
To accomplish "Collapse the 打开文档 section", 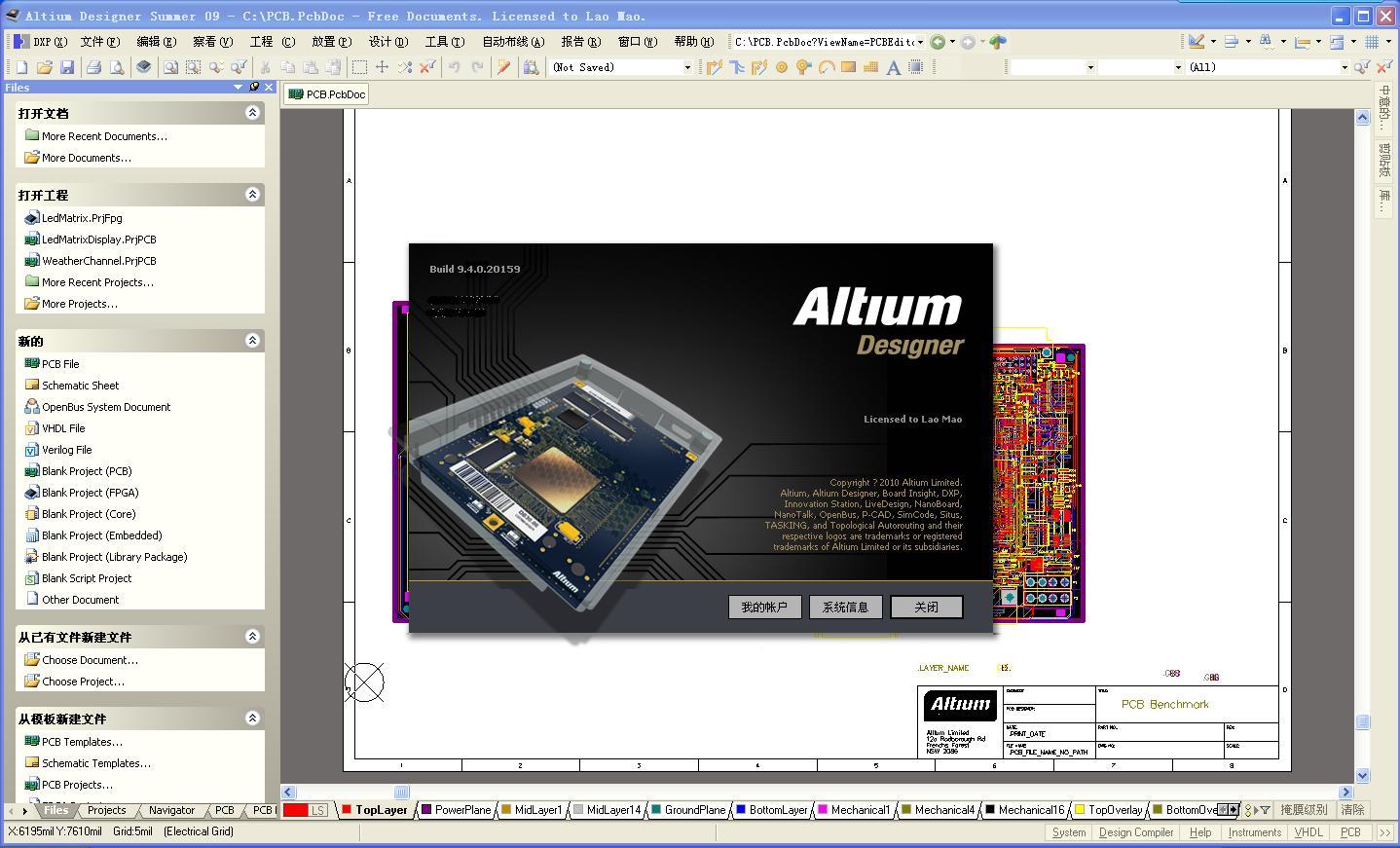I will pyautogui.click(x=252, y=113).
